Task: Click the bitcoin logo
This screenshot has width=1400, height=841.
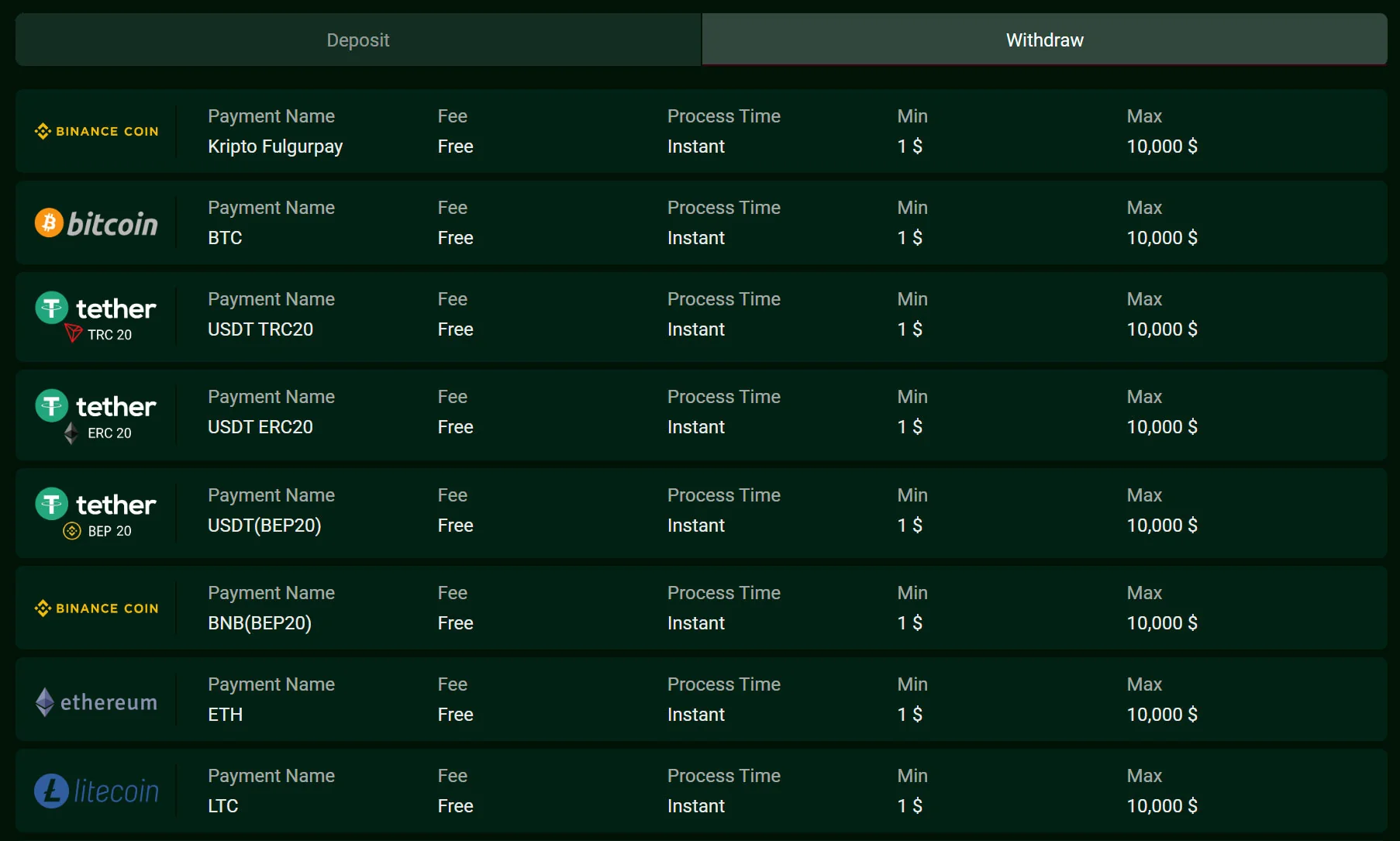Action: pos(97,223)
